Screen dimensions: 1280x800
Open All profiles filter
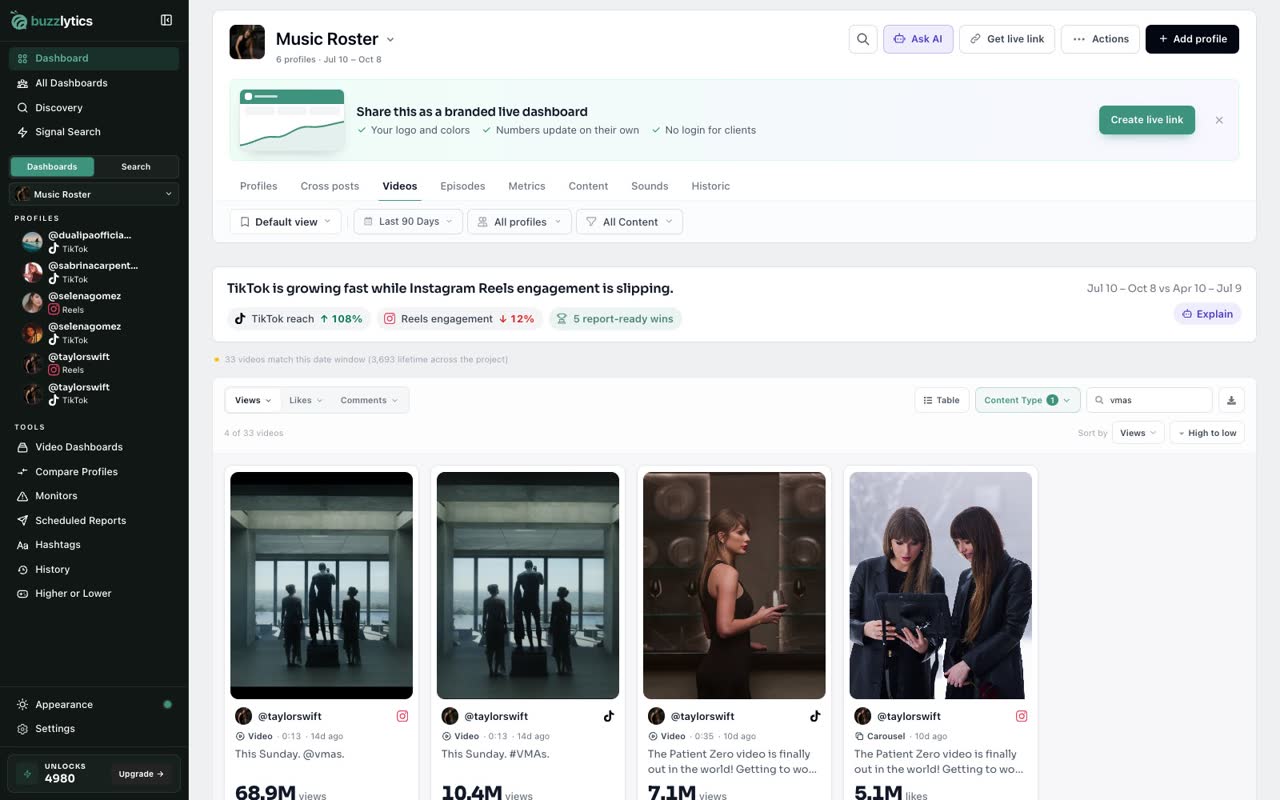[x=520, y=222]
